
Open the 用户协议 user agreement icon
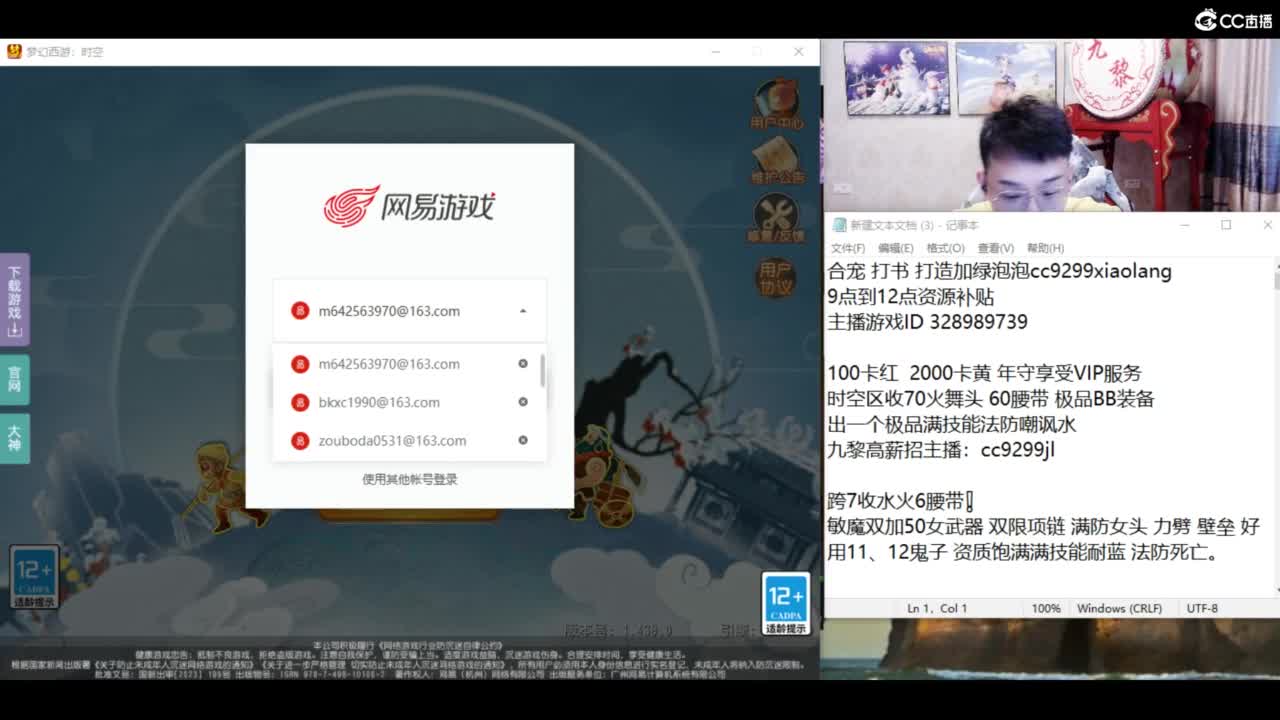coord(776,277)
